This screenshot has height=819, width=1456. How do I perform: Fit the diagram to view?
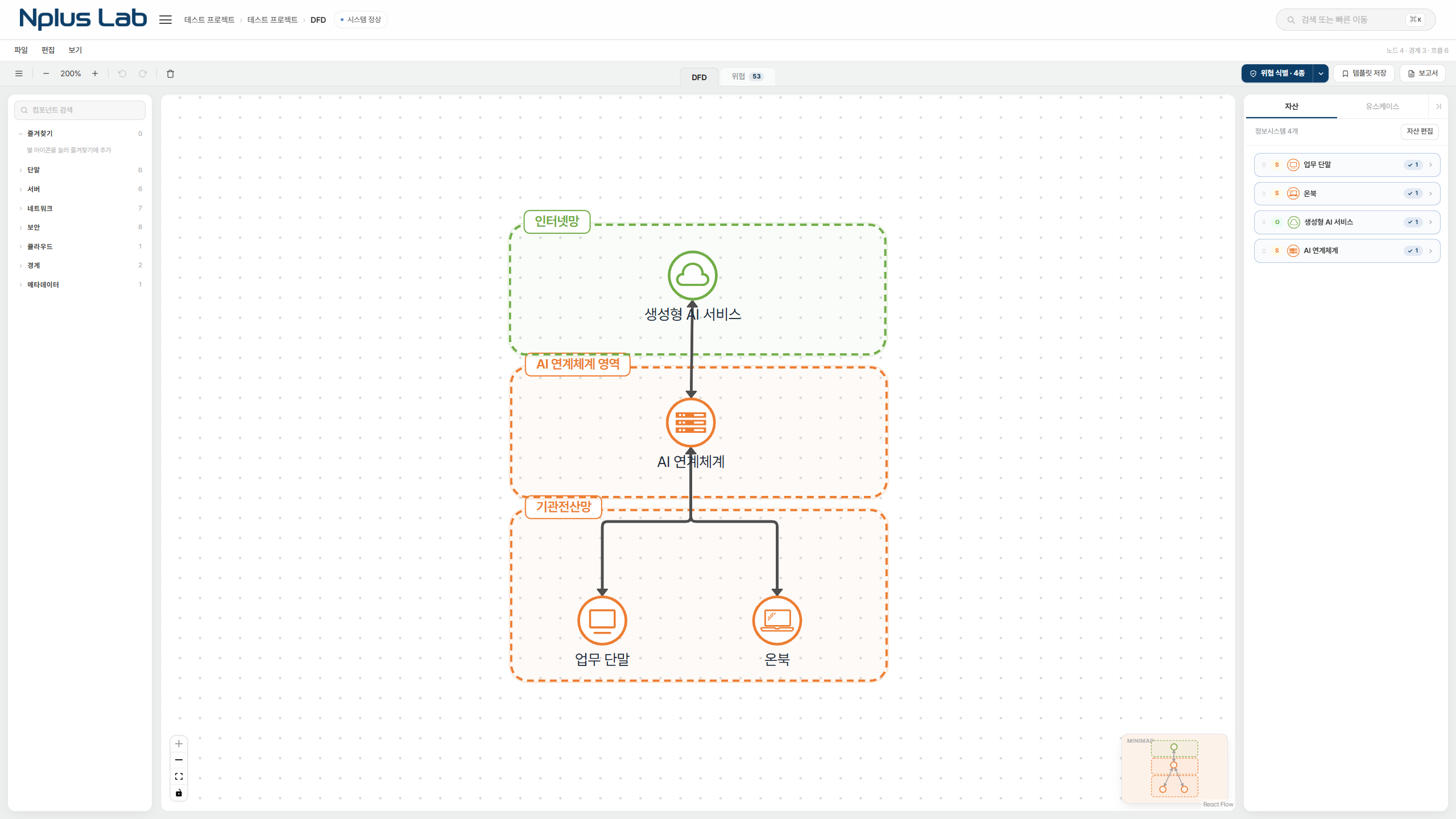179,776
